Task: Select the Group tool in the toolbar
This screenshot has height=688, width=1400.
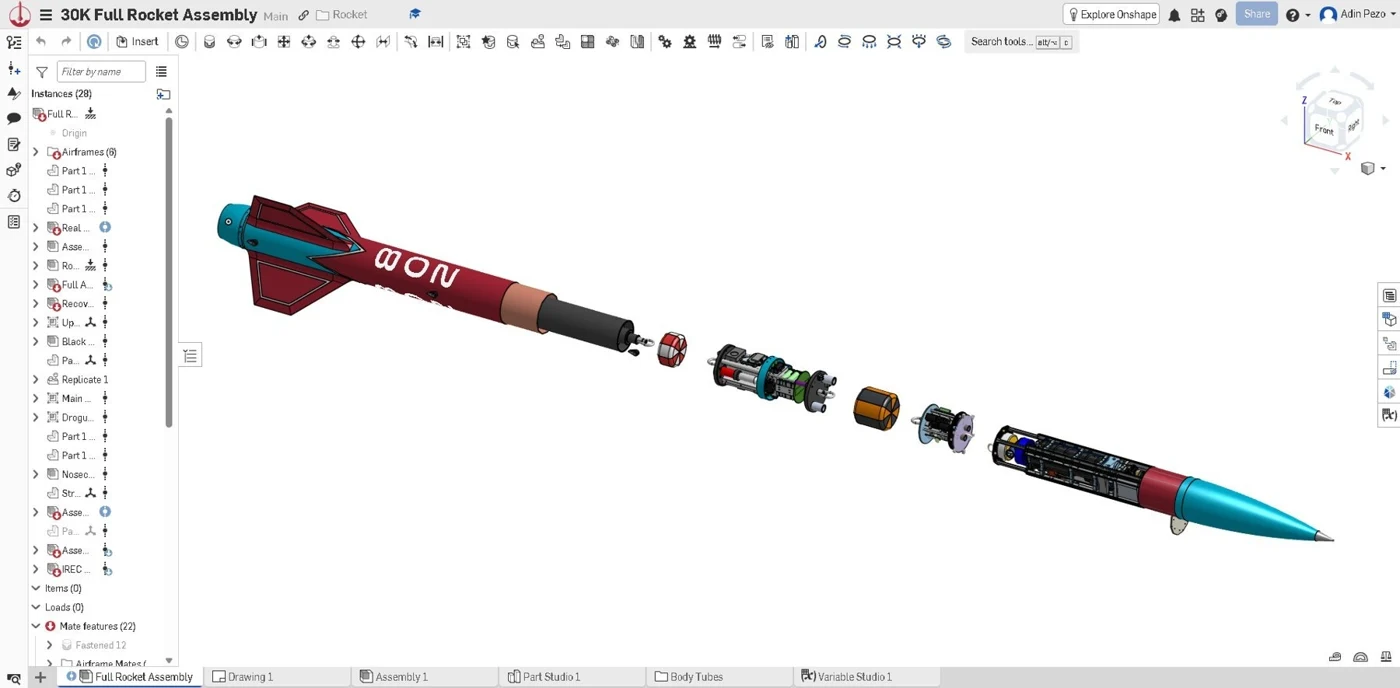Action: 463,42
